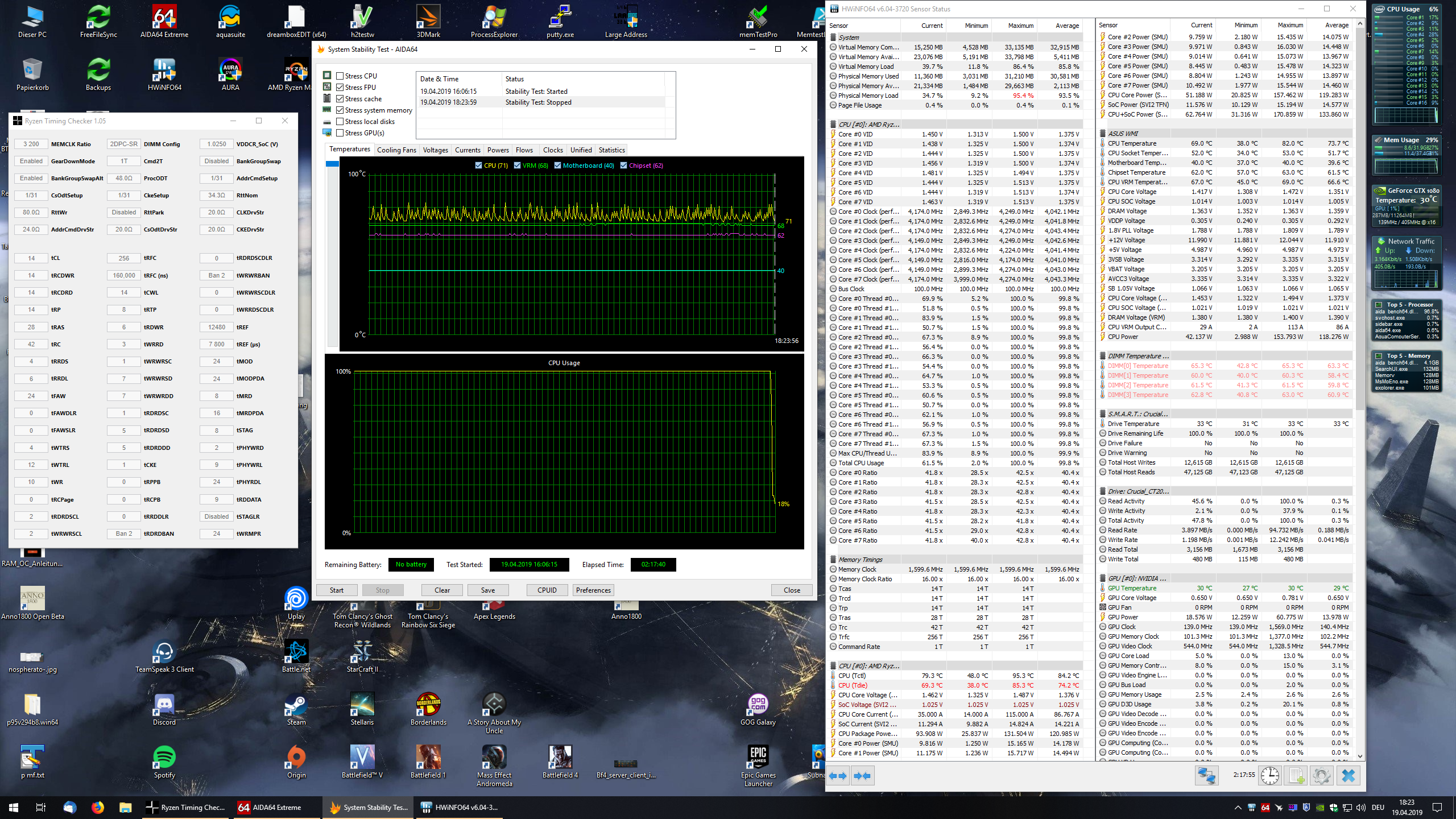This screenshot has width=1456, height=819.
Task: Open the Statistics tab
Action: (611, 150)
